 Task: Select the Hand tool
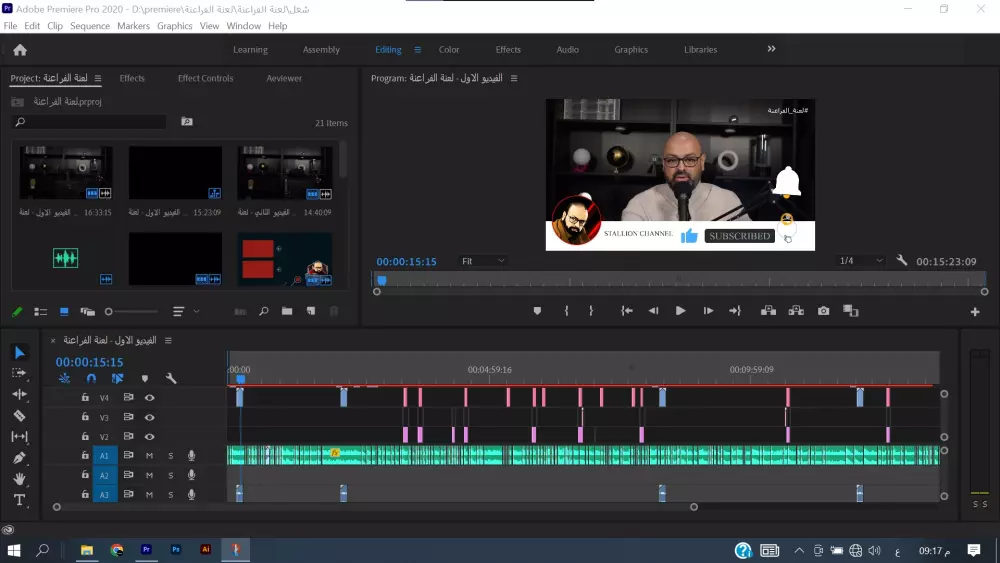(19, 479)
